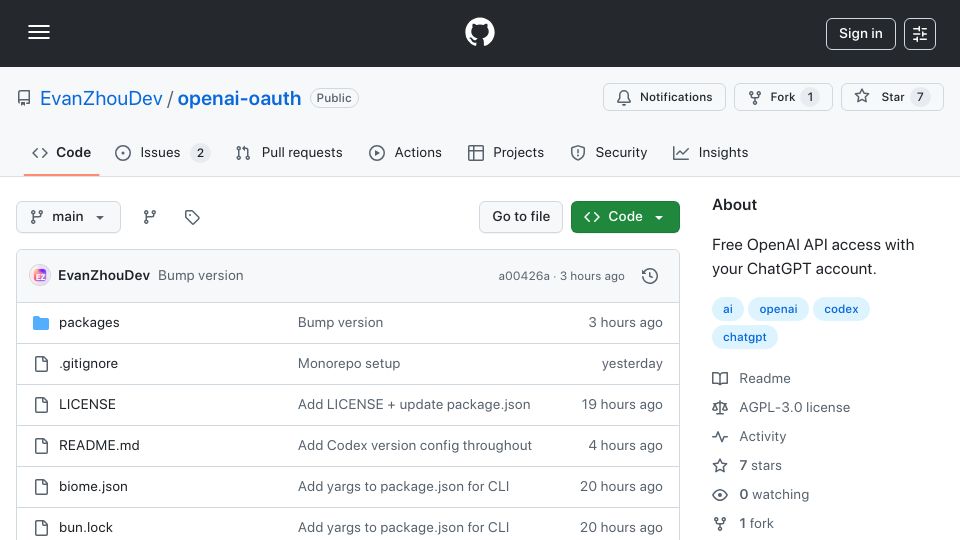The height and width of the screenshot is (540, 960).
Task: View branches via branch icon
Action: [x=149, y=217]
